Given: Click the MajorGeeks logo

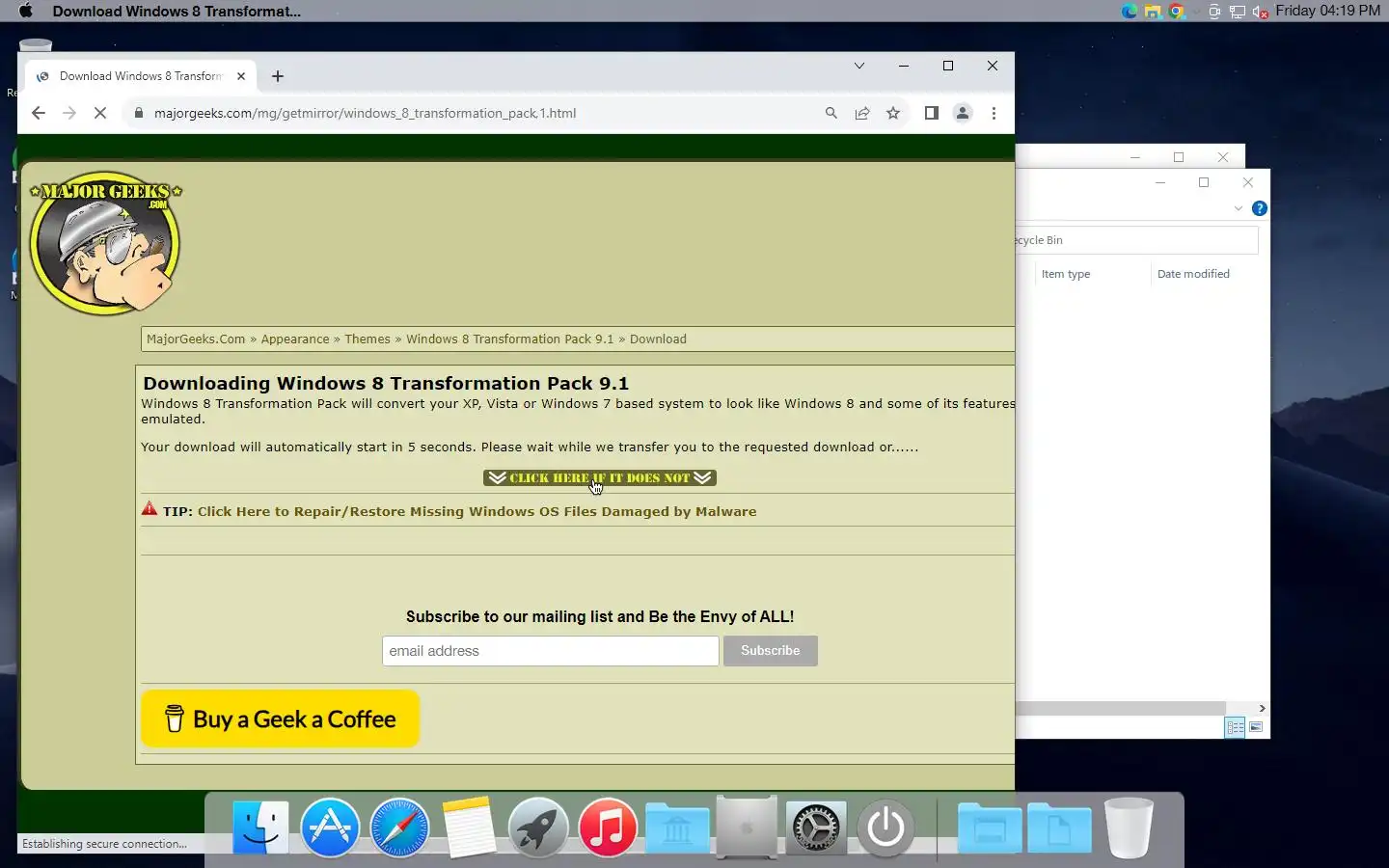Looking at the screenshot, I should point(105,243).
